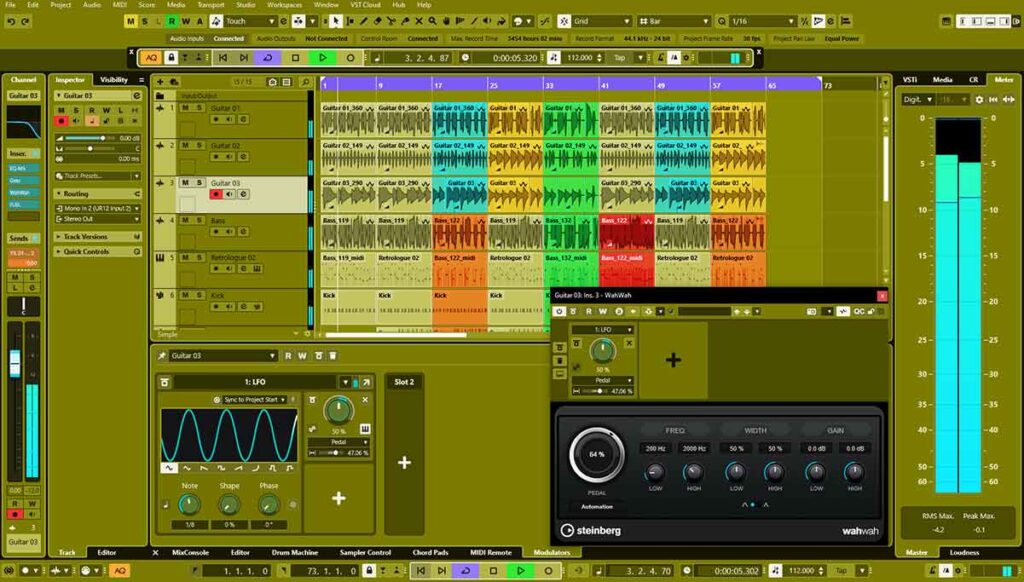Switch to the MixConsole tab
The width and height of the screenshot is (1024, 582).
tap(191, 552)
